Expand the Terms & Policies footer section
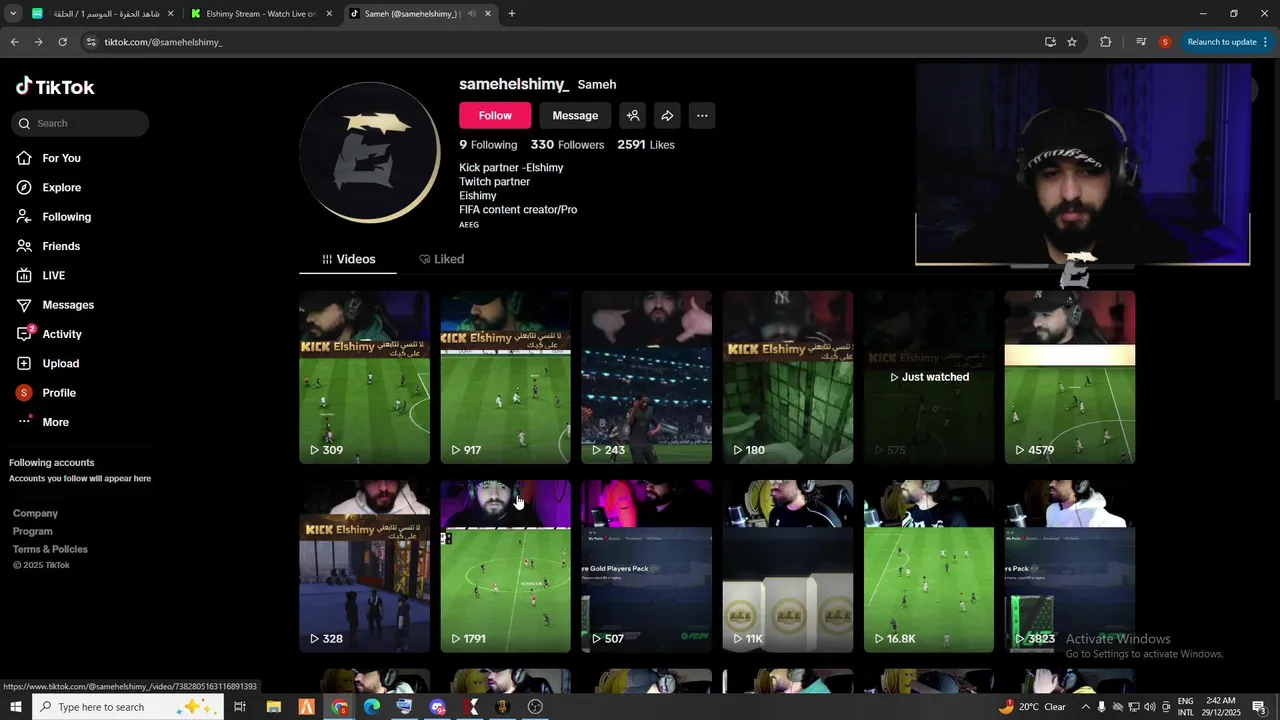 (50, 549)
